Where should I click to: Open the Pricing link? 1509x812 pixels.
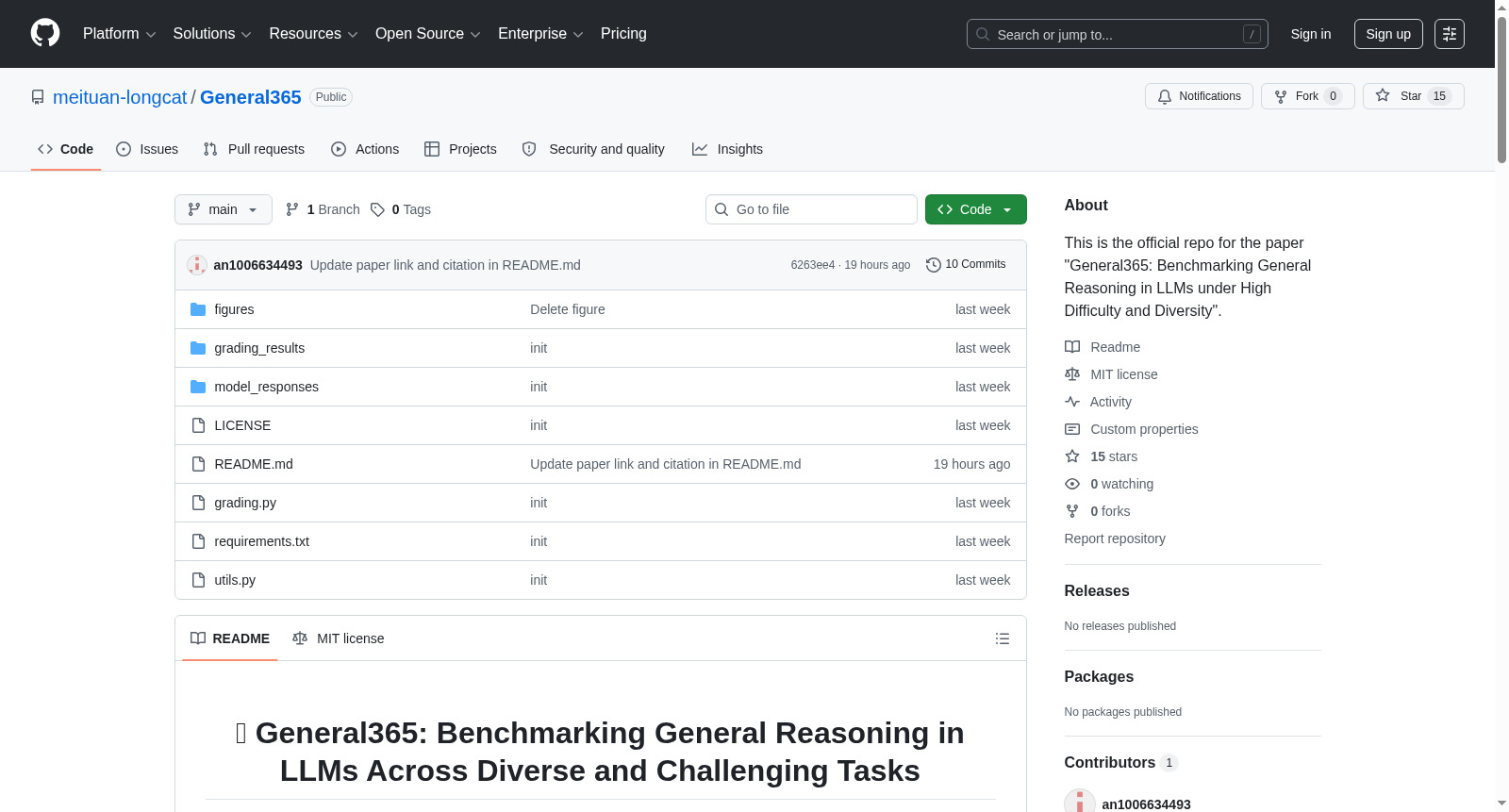(x=623, y=34)
